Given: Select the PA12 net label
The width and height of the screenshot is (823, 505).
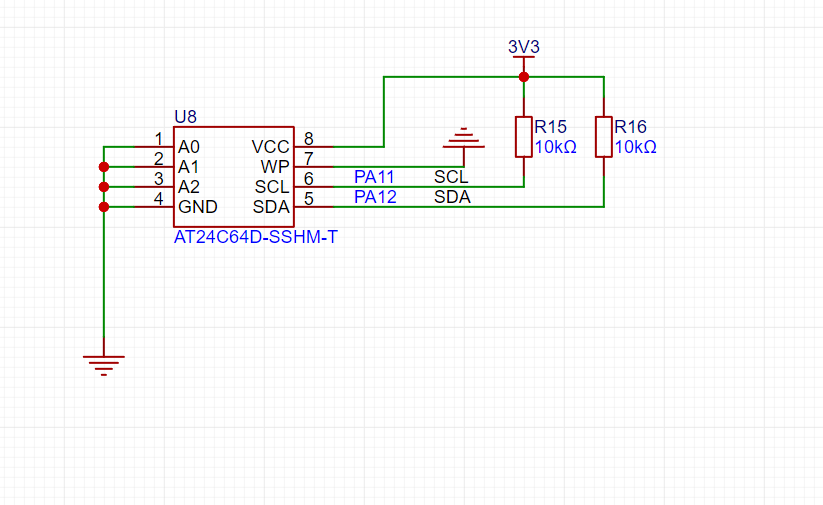Looking at the screenshot, I should coord(375,197).
